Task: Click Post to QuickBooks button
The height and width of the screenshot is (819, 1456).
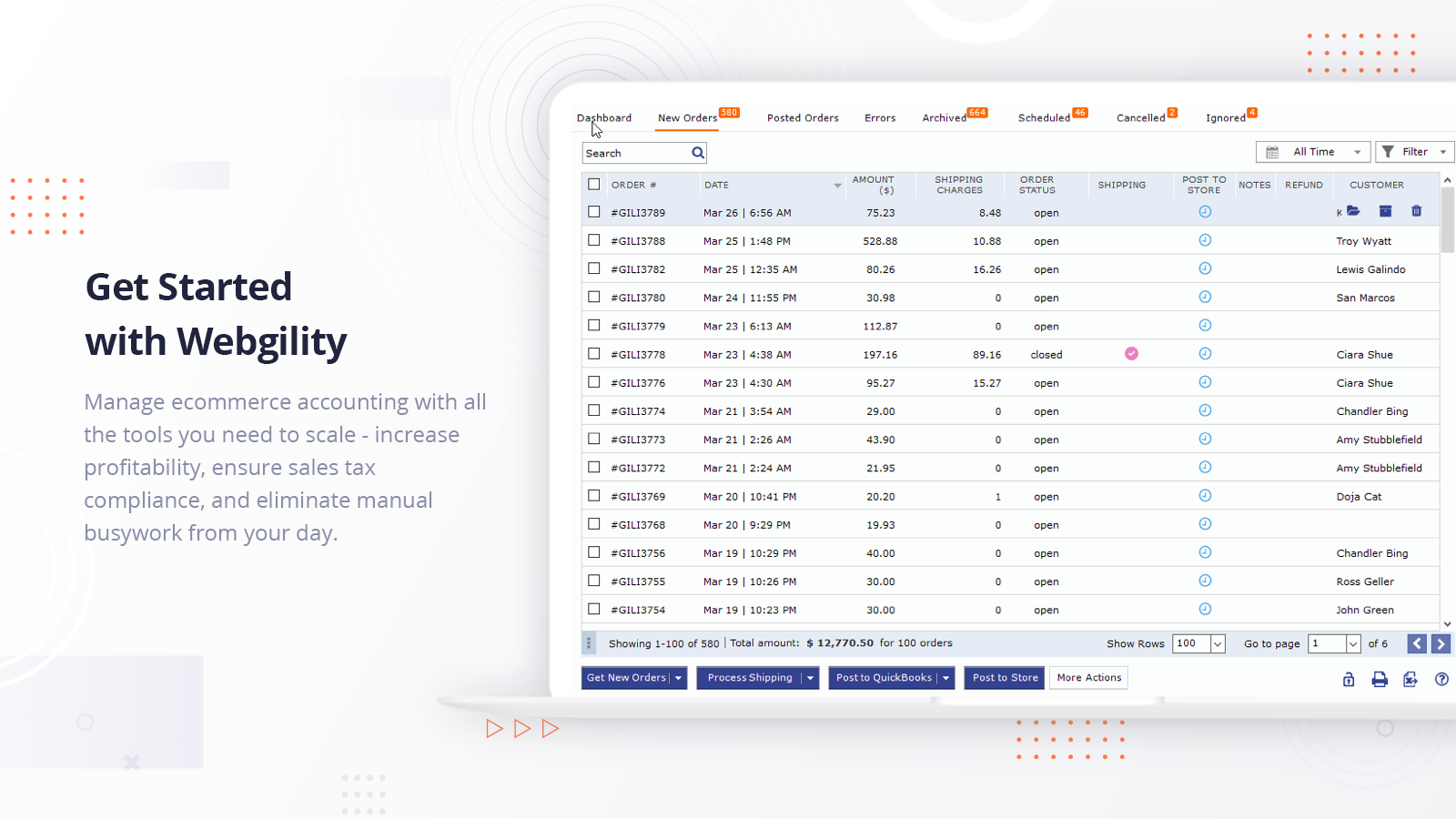Action: [884, 678]
